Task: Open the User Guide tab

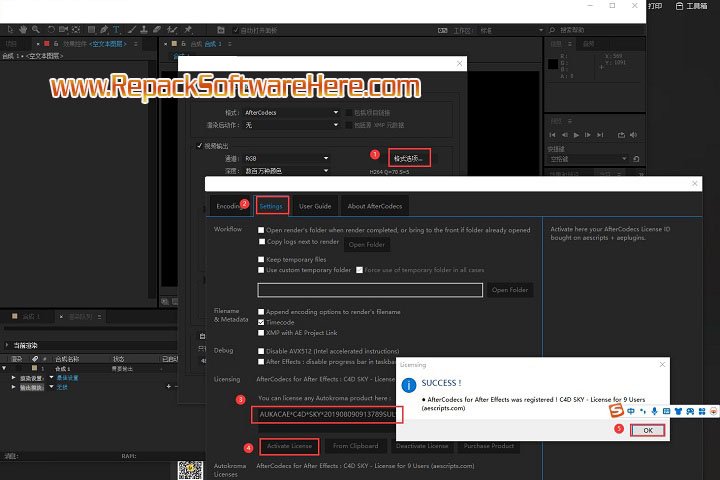Action: click(x=315, y=206)
